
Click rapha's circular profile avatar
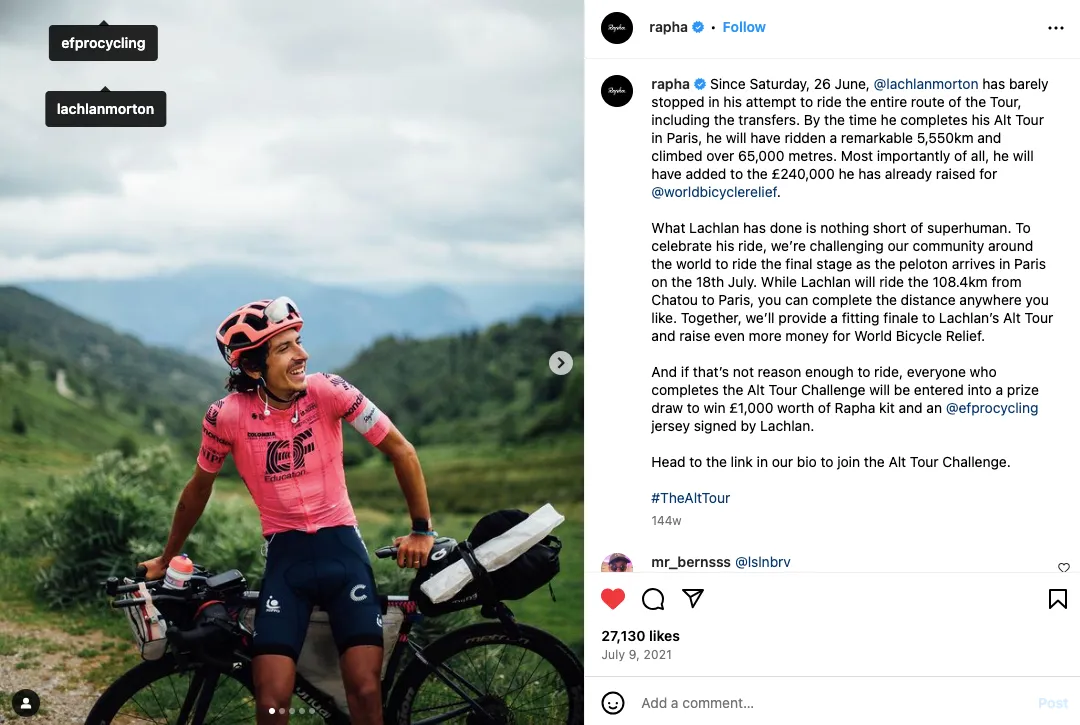[617, 28]
